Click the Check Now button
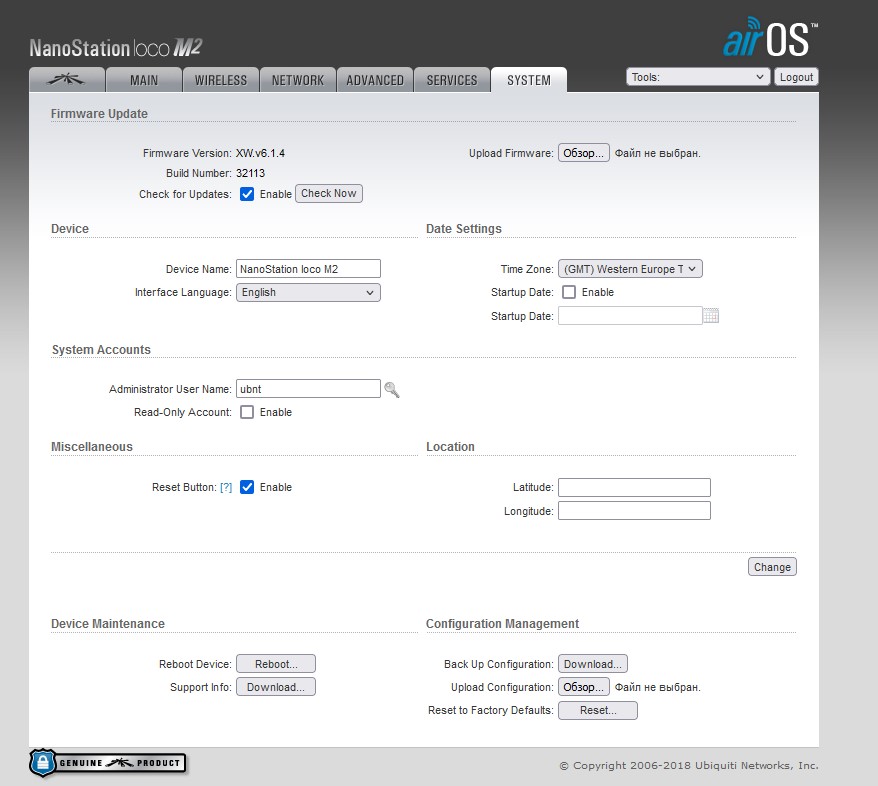 tap(329, 193)
